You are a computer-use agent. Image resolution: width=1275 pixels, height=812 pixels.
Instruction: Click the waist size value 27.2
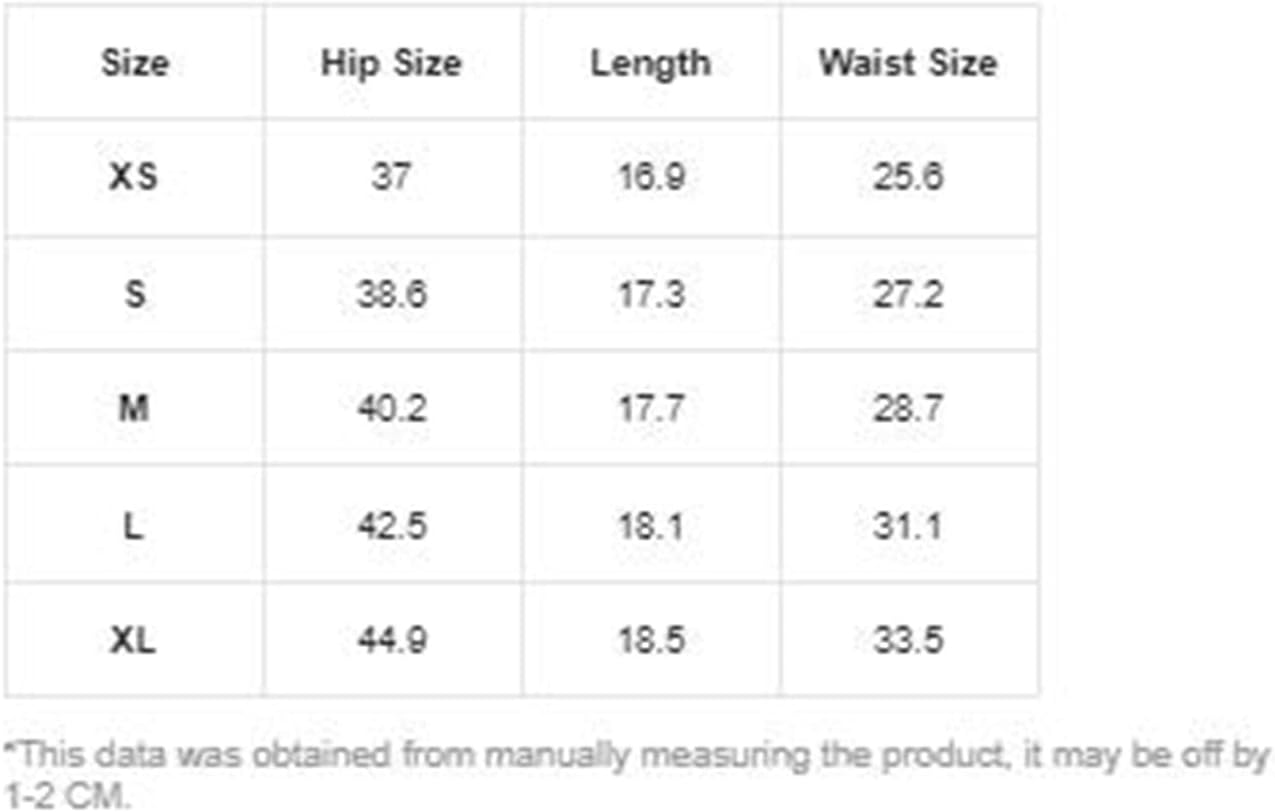(x=908, y=295)
